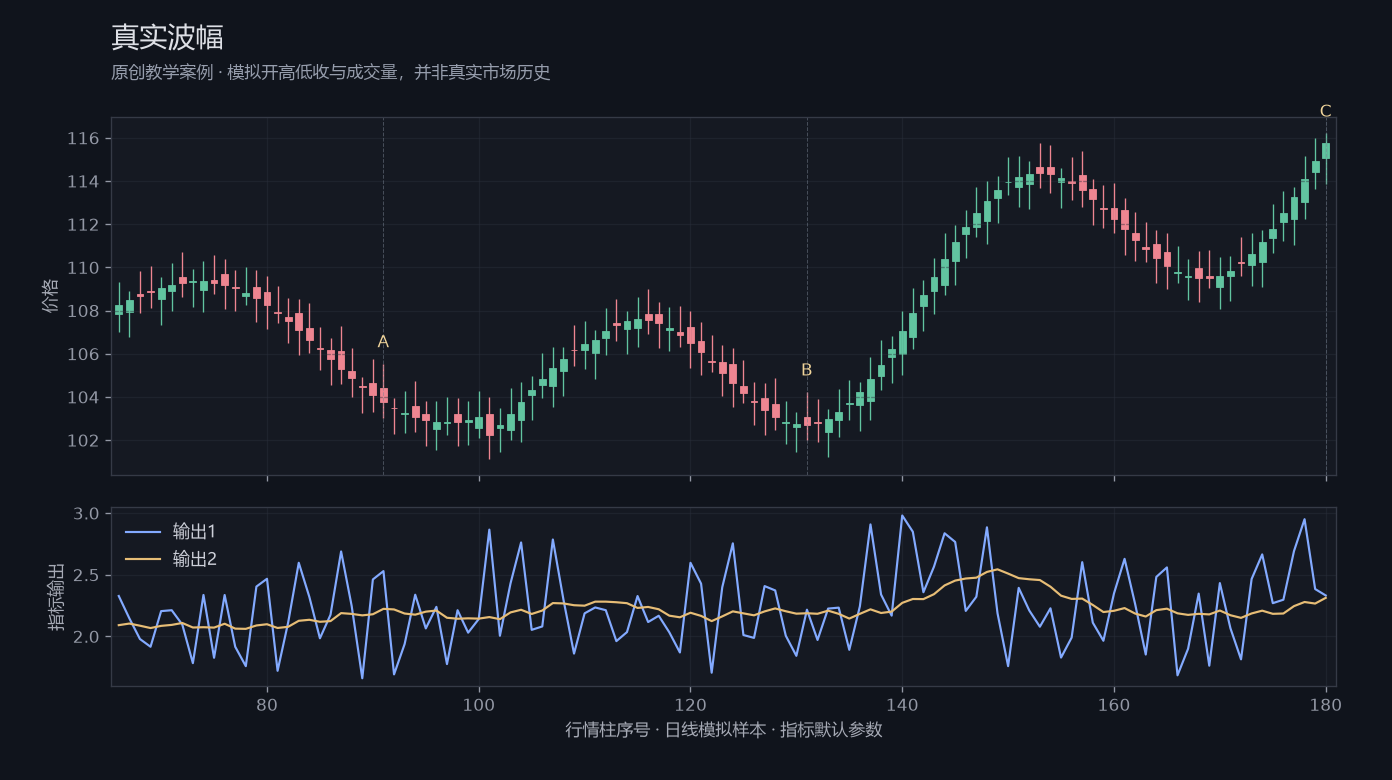The height and width of the screenshot is (780, 1392).
Task: Click the yellow 输出2 legend line swatch
Action: pos(141,560)
